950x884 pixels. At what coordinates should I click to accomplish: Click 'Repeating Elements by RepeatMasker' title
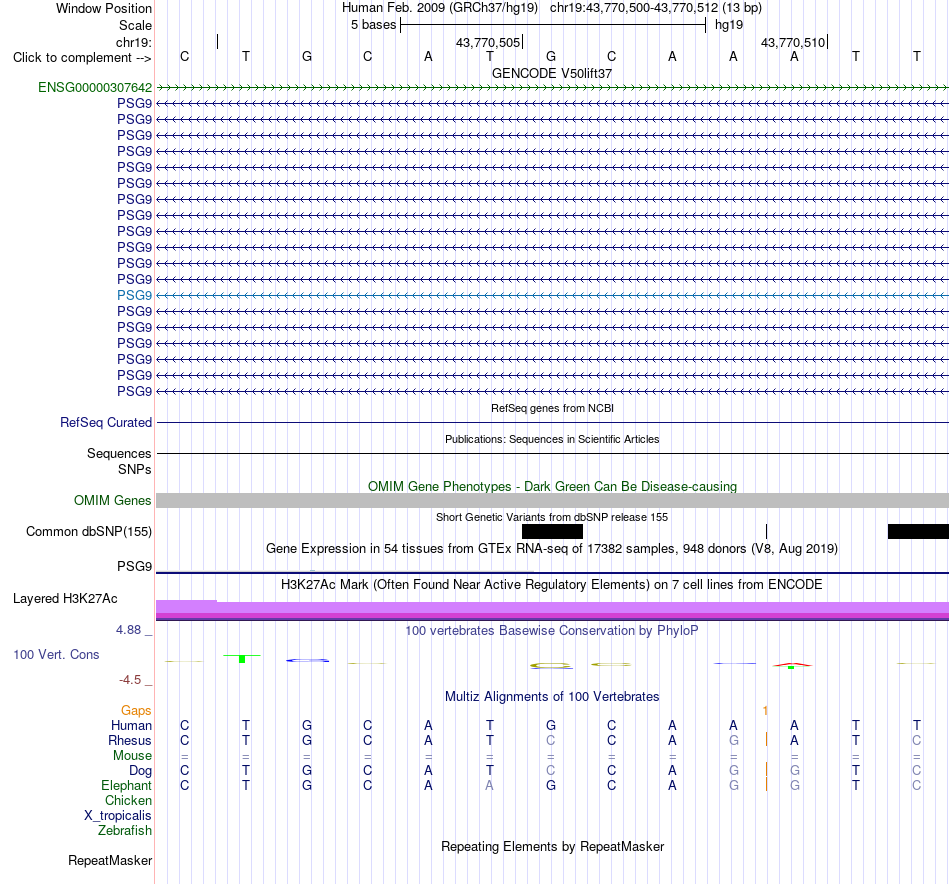(x=552, y=846)
